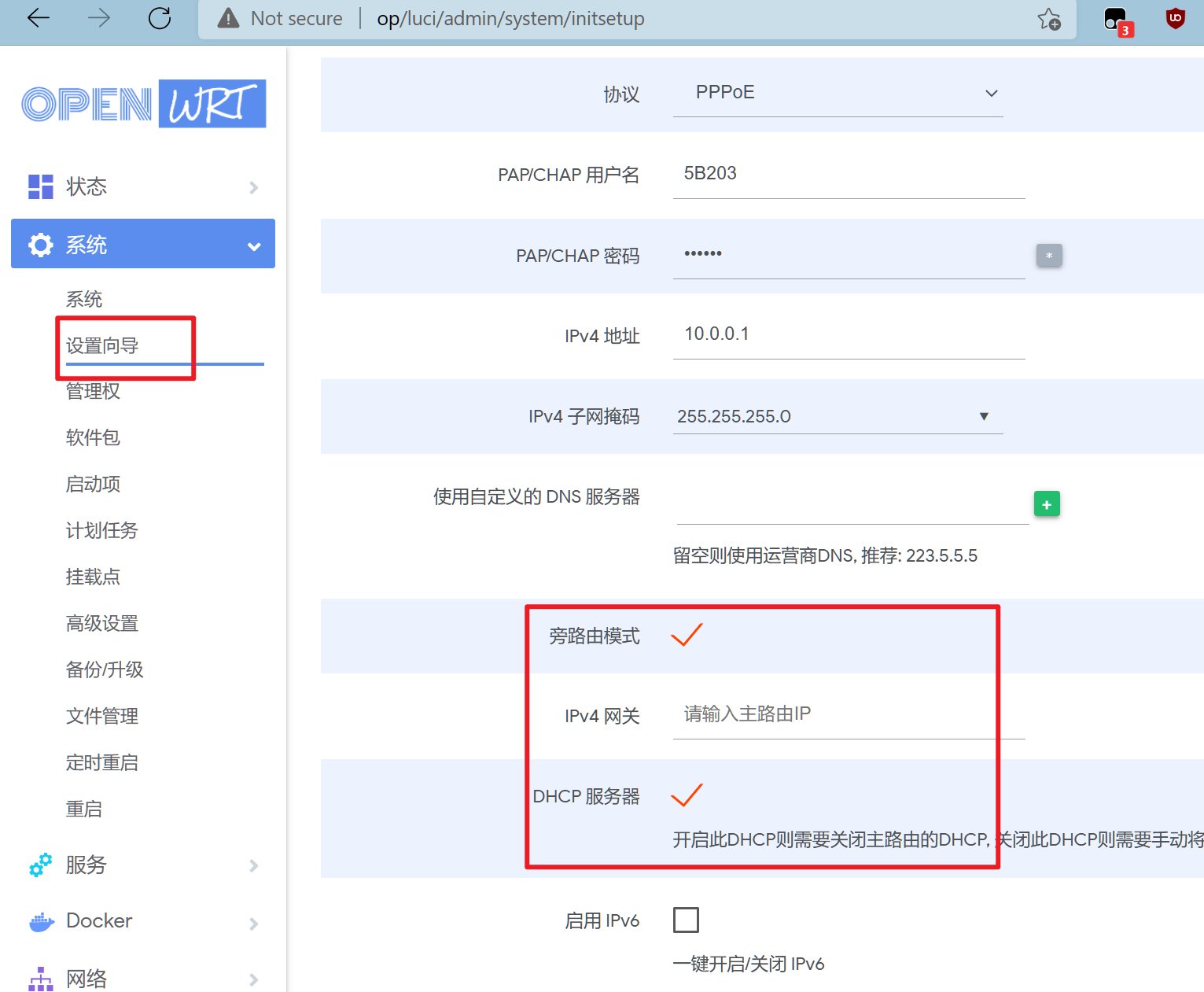
Task: Click the PAP/CHAP 密码 field
Action: (849, 255)
